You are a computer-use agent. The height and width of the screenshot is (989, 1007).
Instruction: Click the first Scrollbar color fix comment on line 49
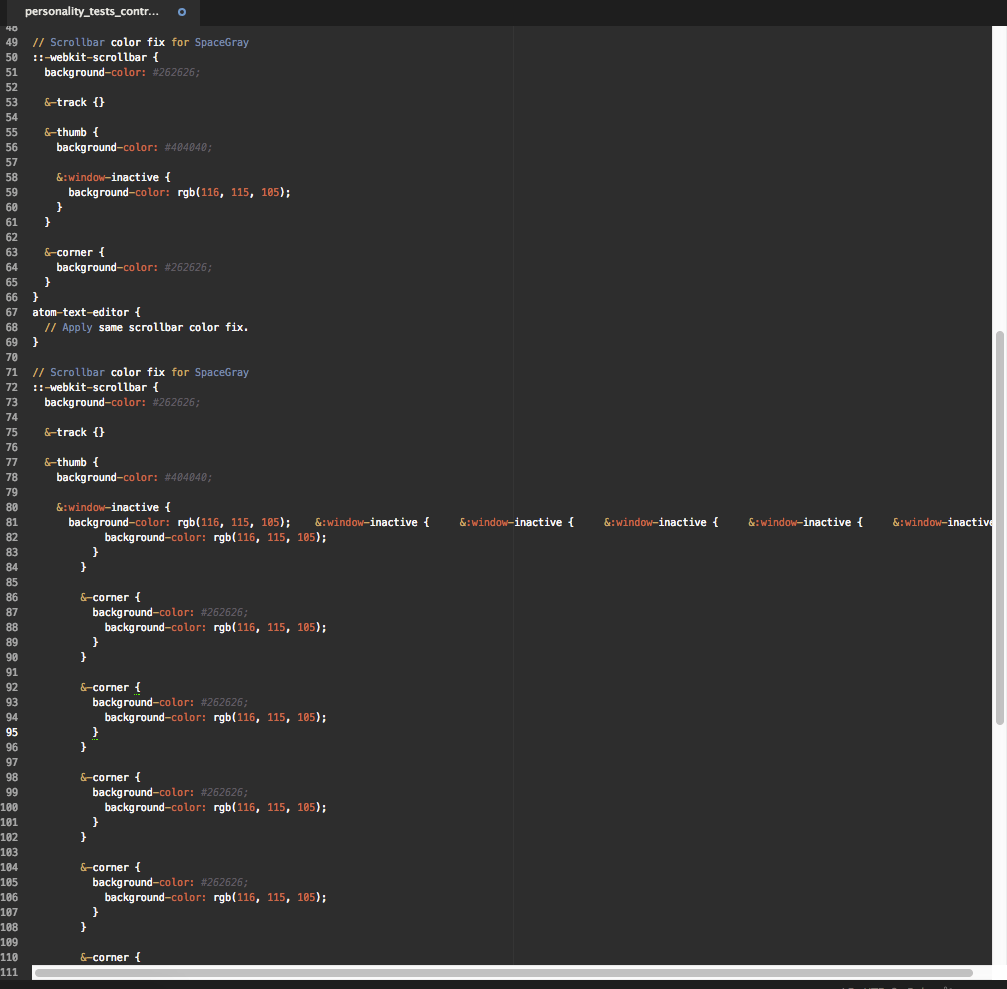coord(141,42)
